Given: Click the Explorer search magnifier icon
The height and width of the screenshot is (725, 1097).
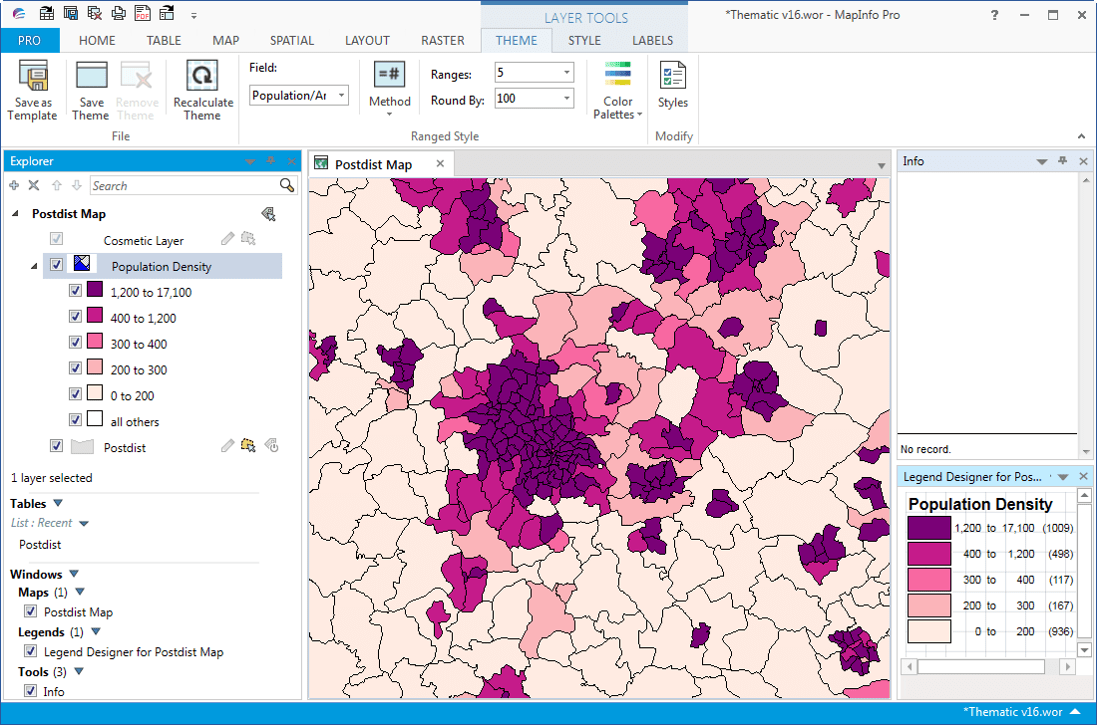Looking at the screenshot, I should point(287,185).
